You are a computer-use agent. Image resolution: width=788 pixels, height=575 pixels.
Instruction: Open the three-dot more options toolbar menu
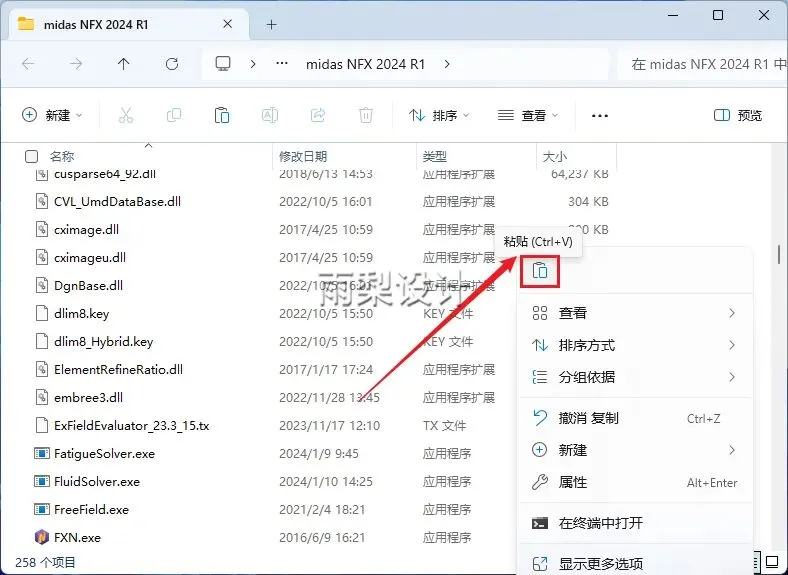(600, 116)
